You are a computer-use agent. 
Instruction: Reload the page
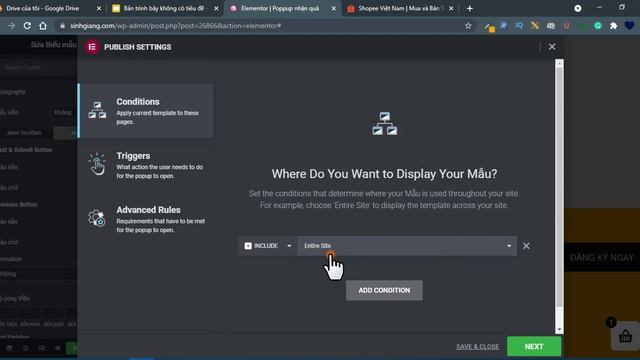tap(27, 26)
